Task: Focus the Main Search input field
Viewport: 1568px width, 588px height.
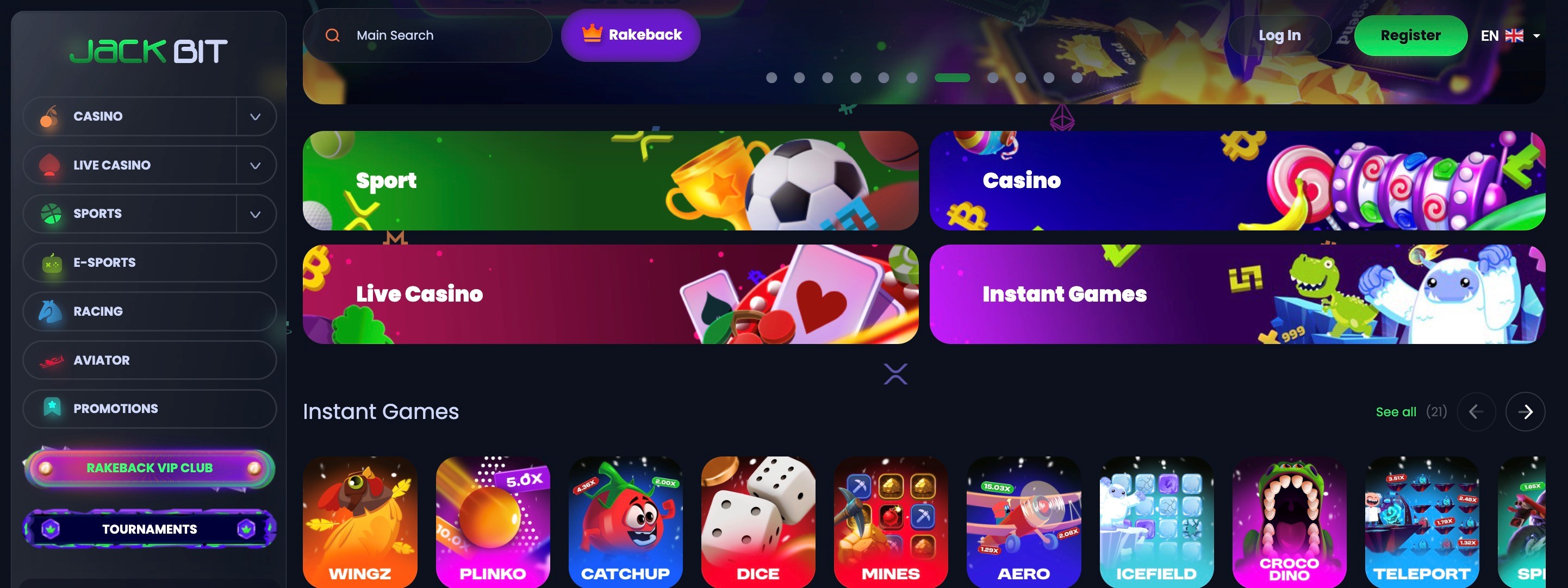Action: point(427,35)
